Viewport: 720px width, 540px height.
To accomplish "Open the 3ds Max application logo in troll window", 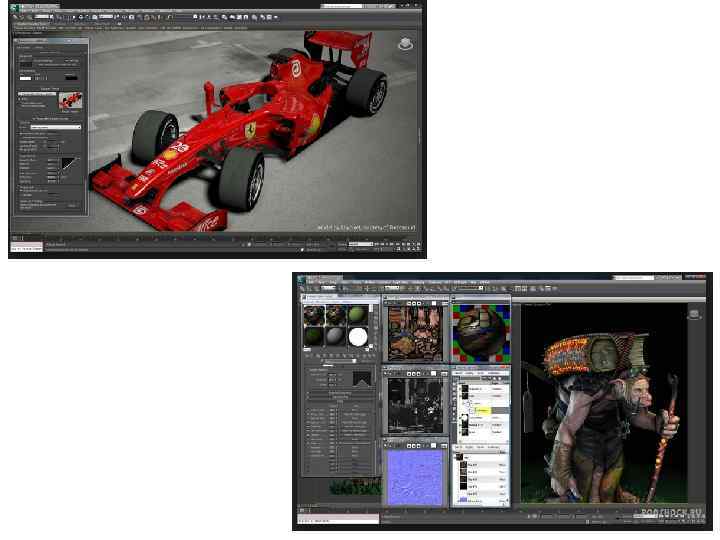I will [302, 279].
